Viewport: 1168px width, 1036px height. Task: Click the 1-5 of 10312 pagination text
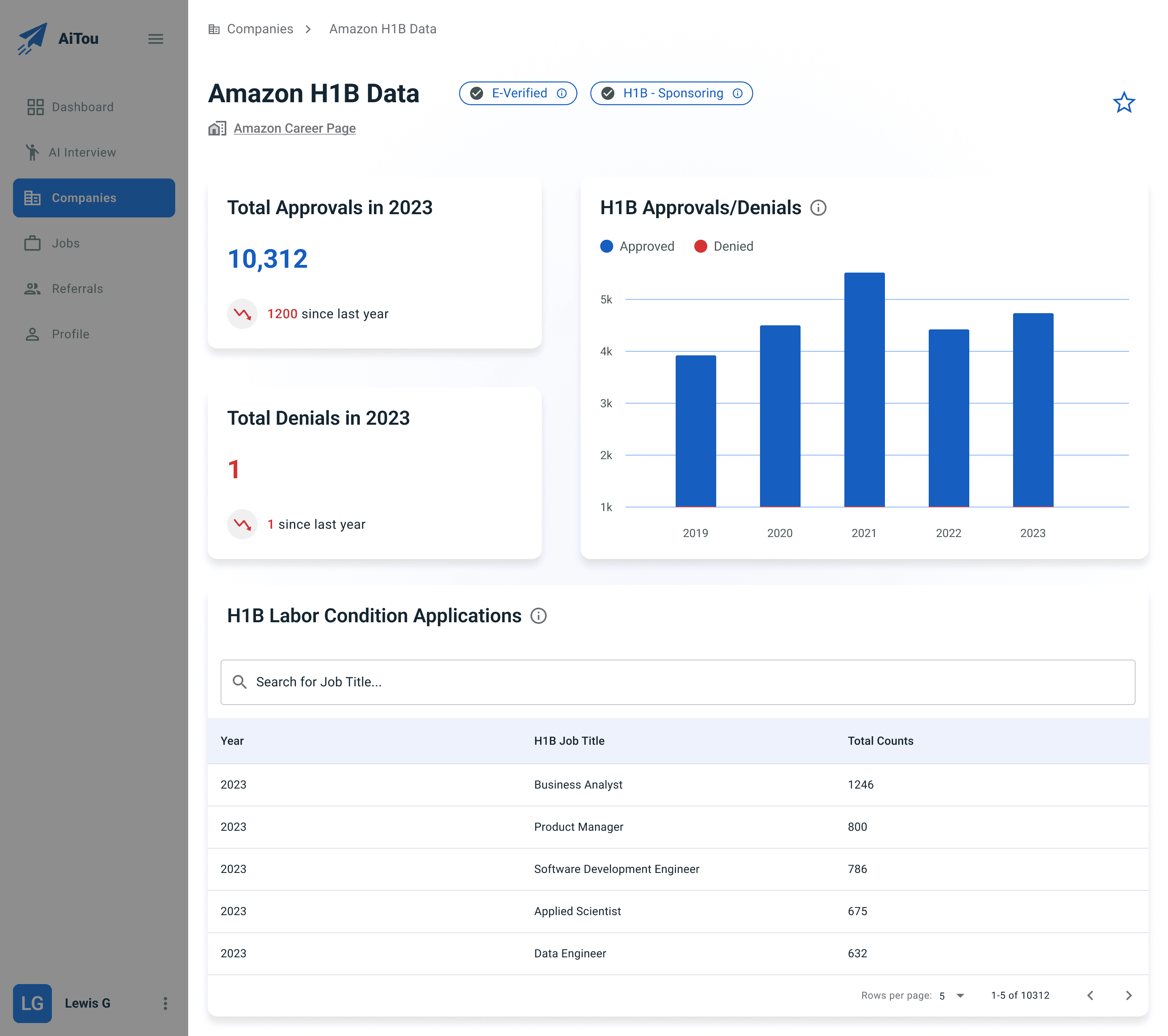pyautogui.click(x=1020, y=995)
